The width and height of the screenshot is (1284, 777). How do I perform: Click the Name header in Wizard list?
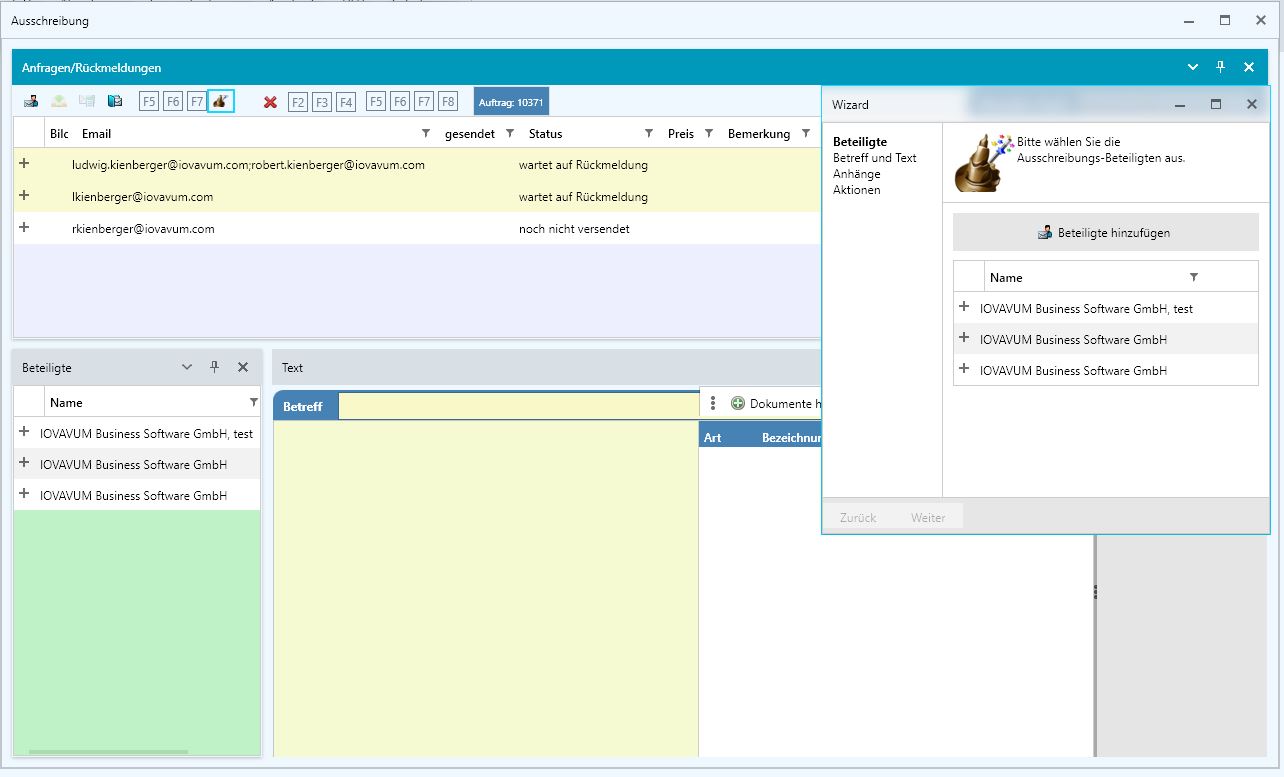coord(1006,277)
